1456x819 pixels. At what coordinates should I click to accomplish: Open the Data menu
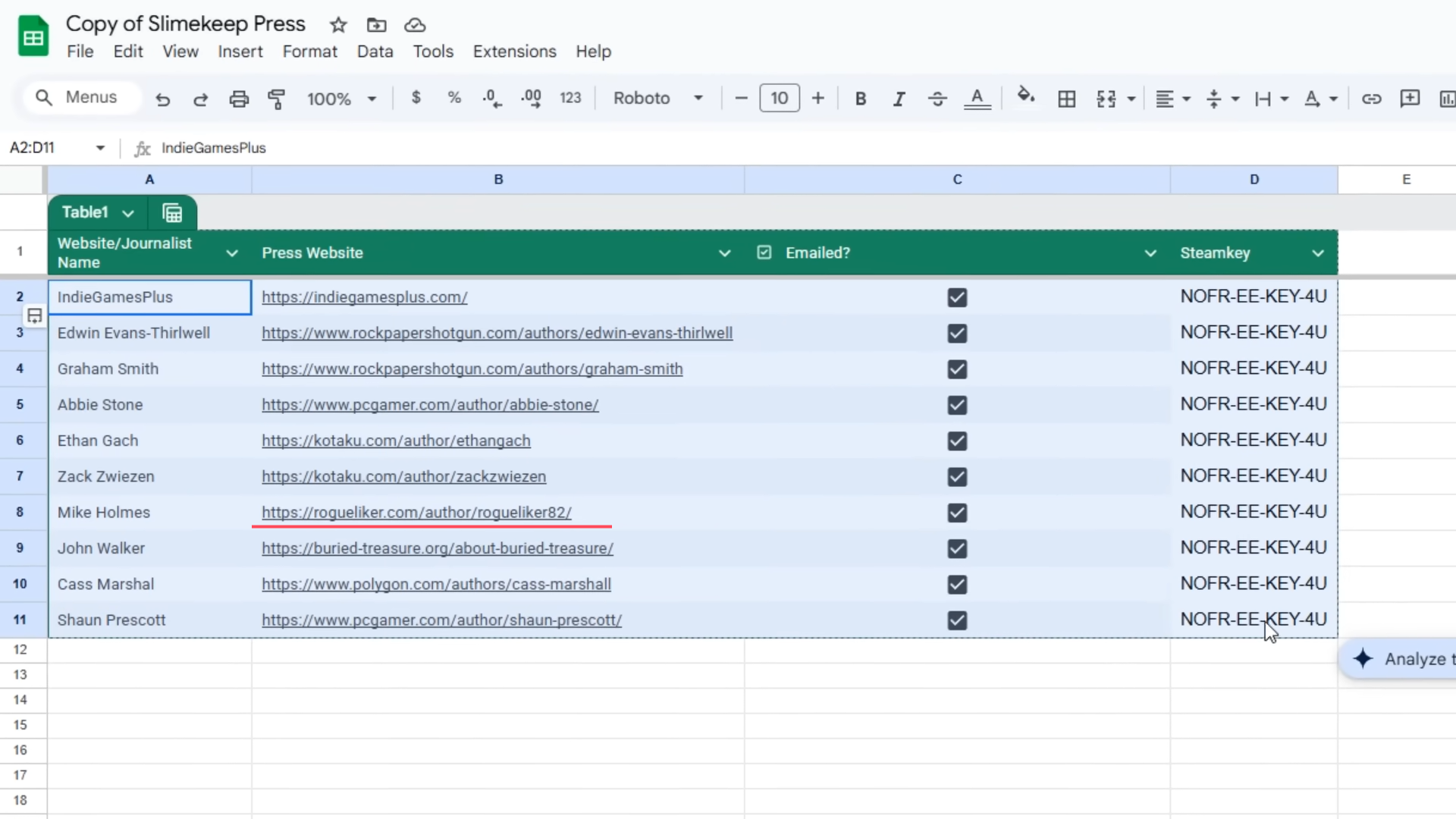pyautogui.click(x=375, y=52)
